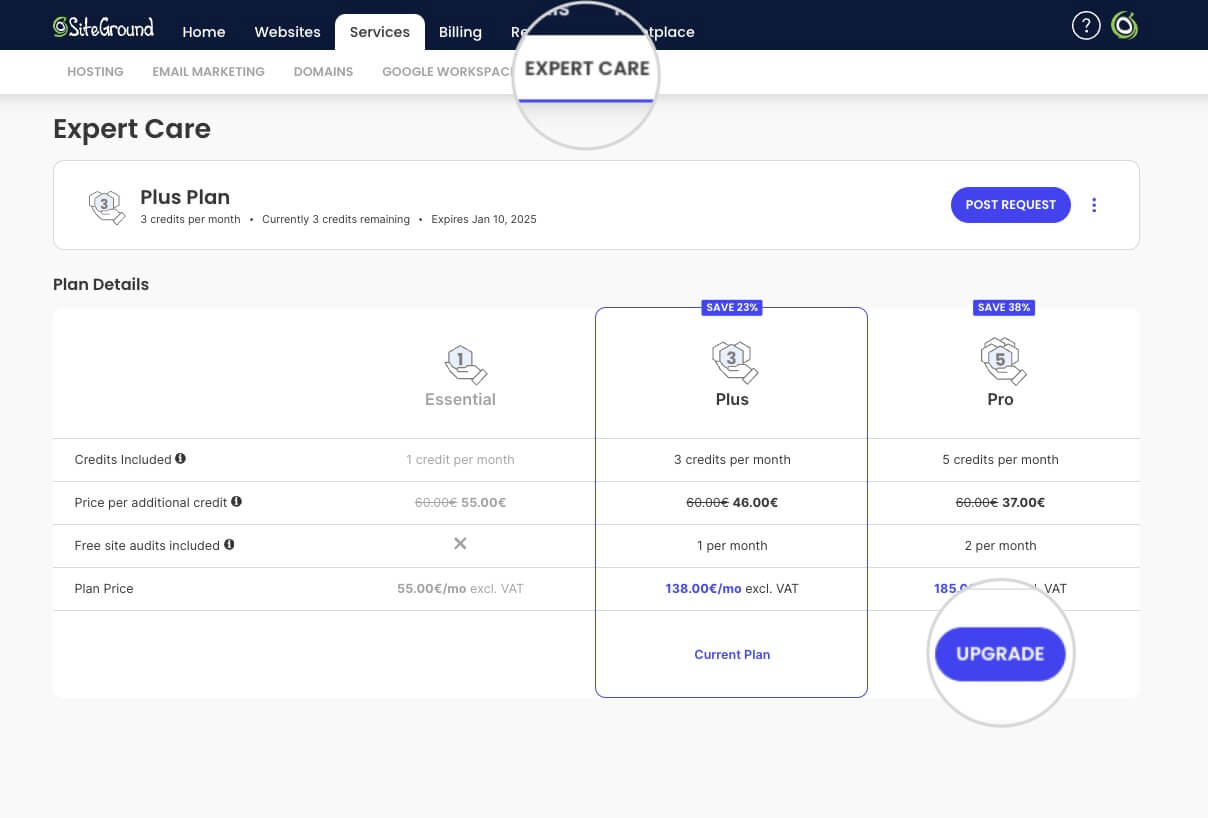
Task: Click '5 credits per month' in Pro column
Action: coord(1000,460)
